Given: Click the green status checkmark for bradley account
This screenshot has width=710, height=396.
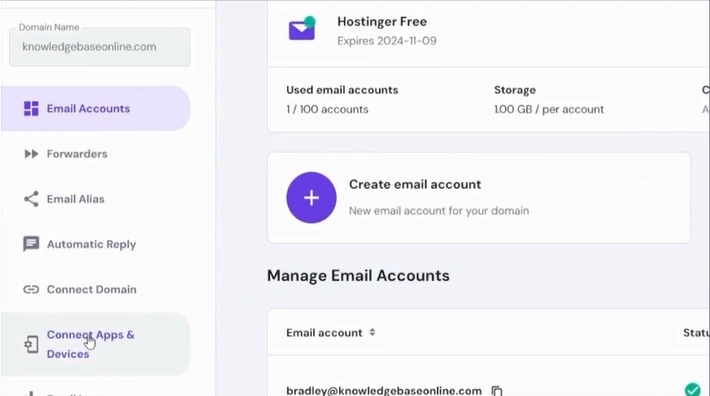Looking at the screenshot, I should (692, 390).
